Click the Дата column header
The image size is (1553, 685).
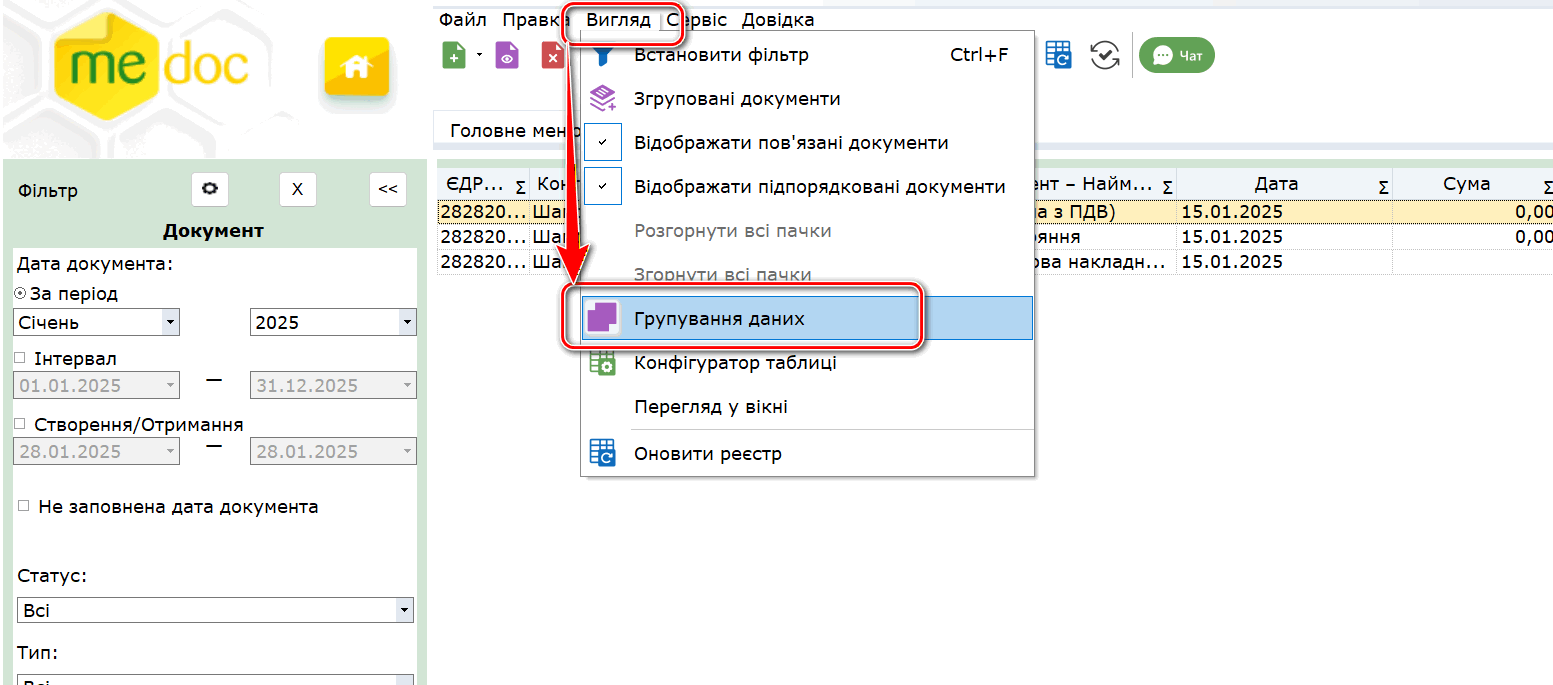(1276, 184)
